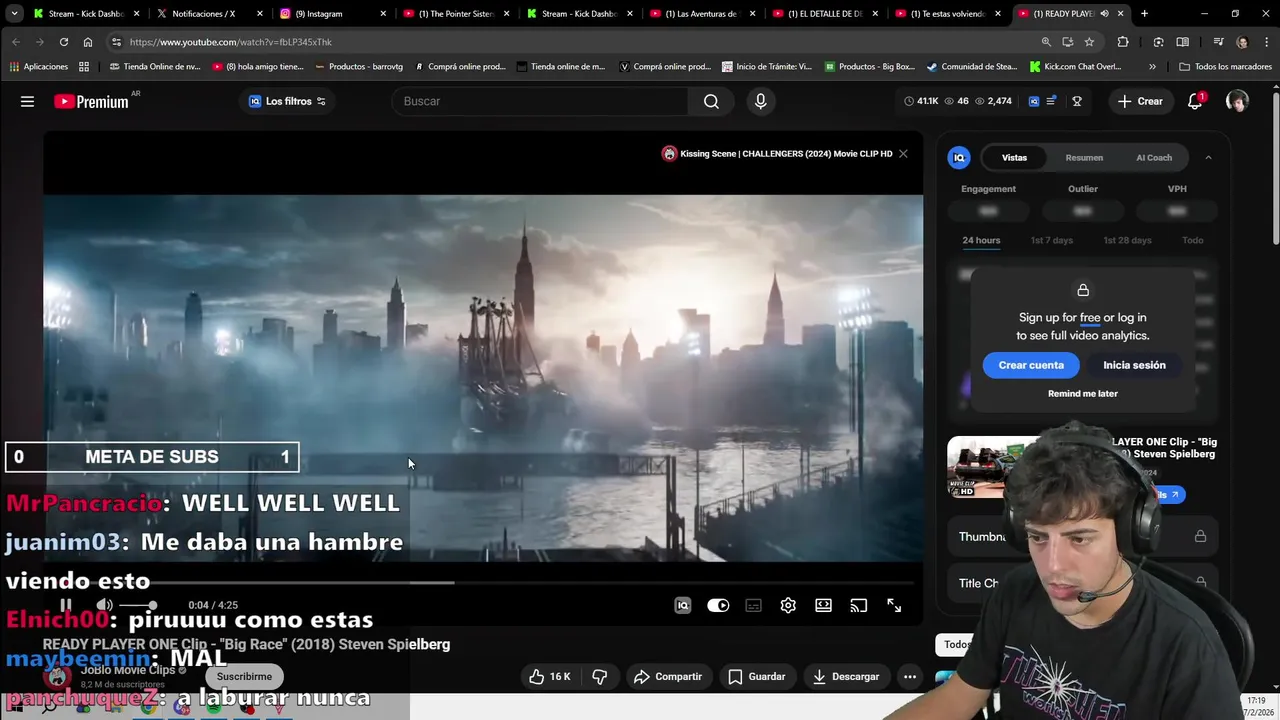The image size is (1280, 720).
Task: Click the search magnifier button
Action: pyautogui.click(x=711, y=101)
